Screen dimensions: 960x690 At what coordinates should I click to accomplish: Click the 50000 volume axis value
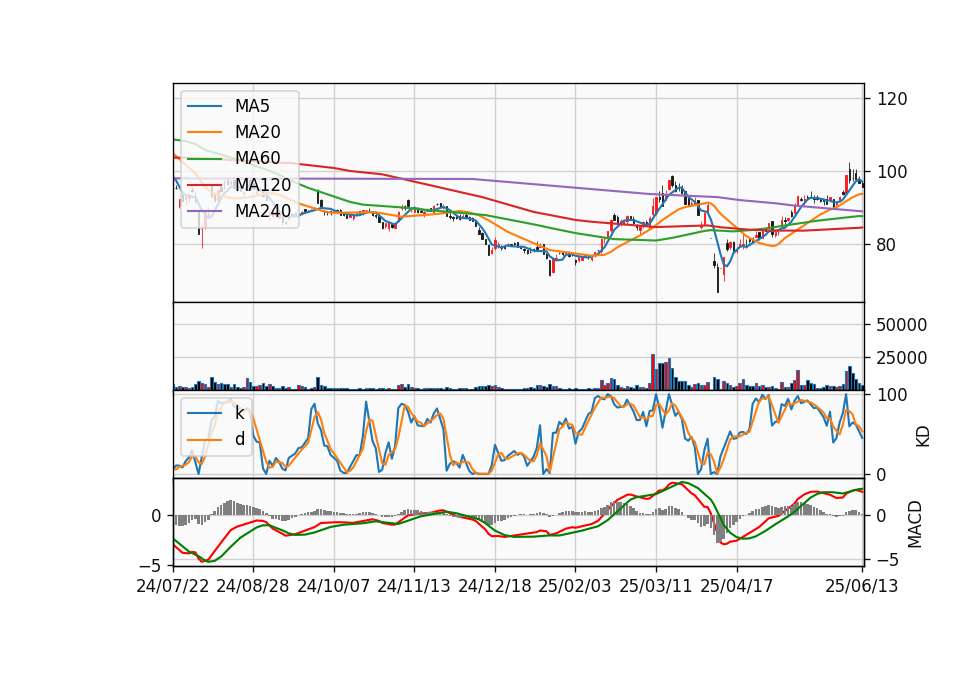pyautogui.click(x=901, y=325)
